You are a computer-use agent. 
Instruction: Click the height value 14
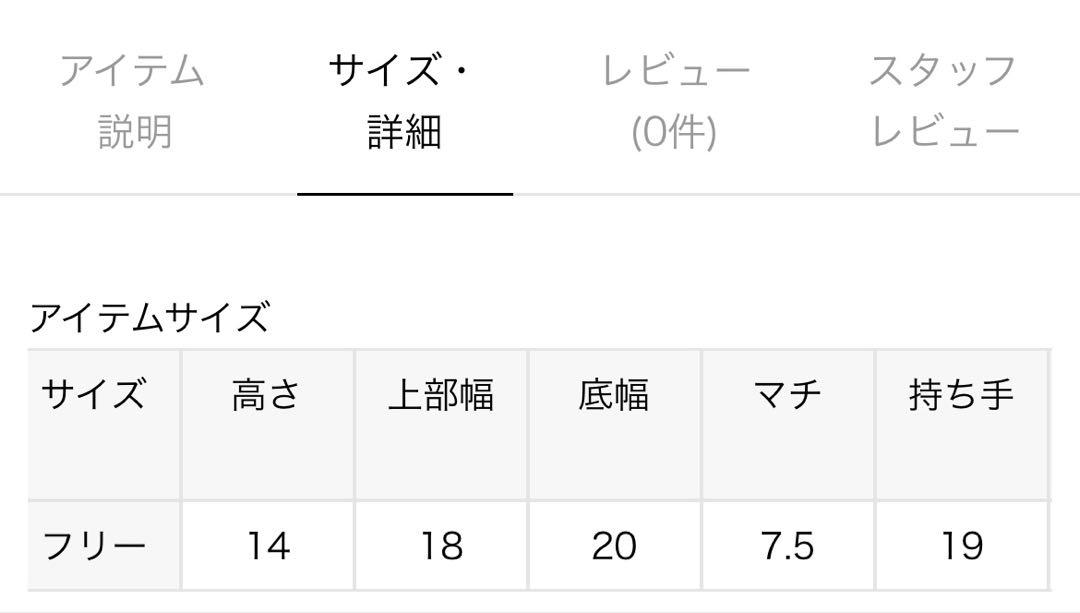267,546
